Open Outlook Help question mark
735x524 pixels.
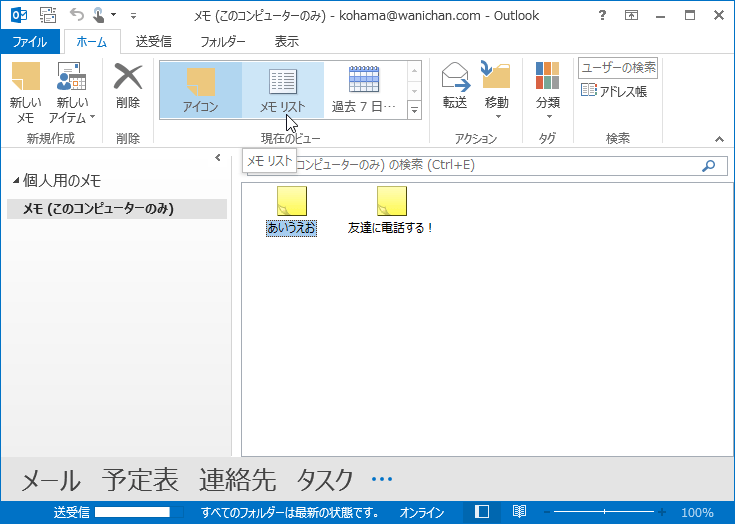[602, 15]
